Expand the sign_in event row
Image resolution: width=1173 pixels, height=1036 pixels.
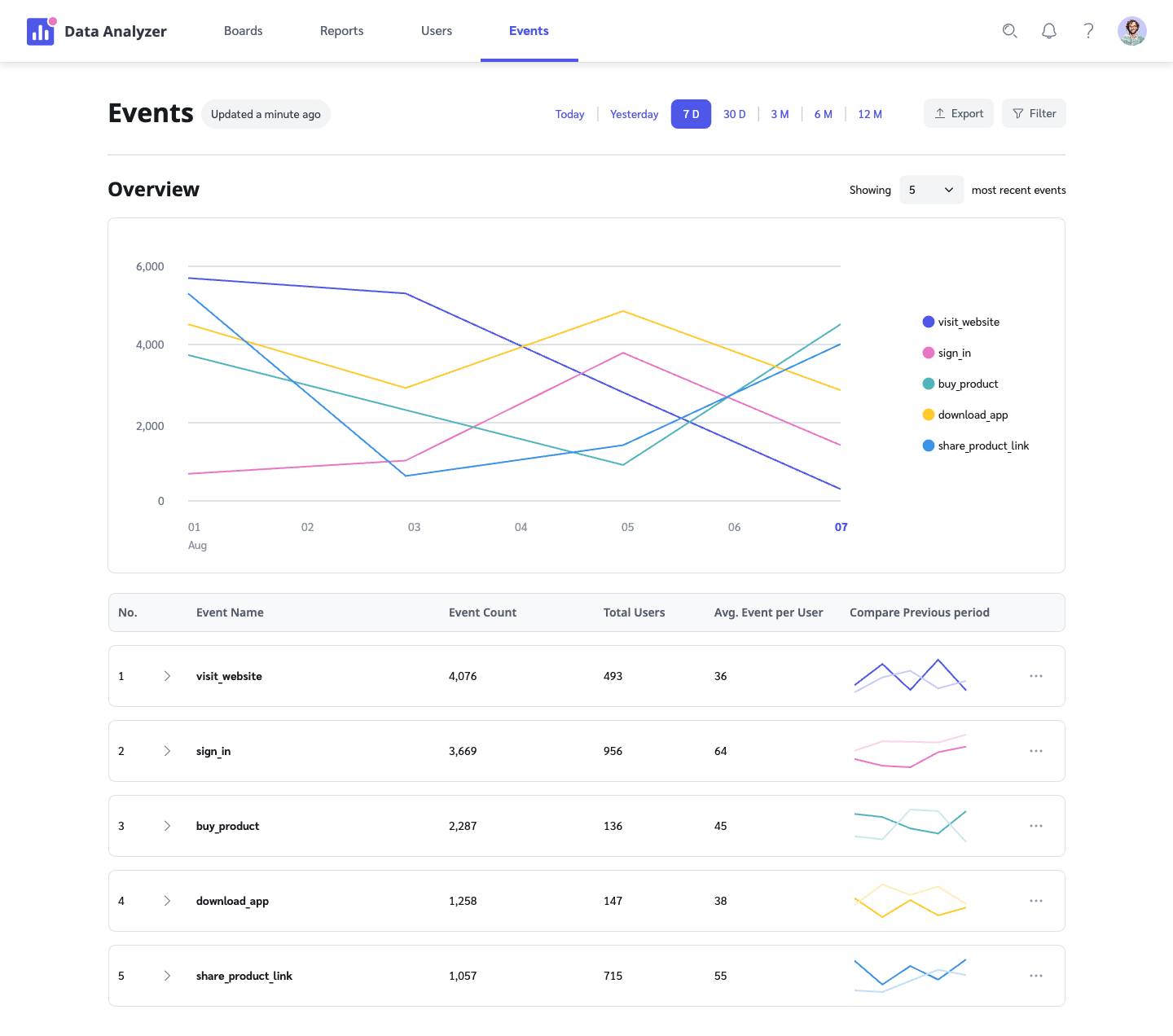[x=167, y=751]
